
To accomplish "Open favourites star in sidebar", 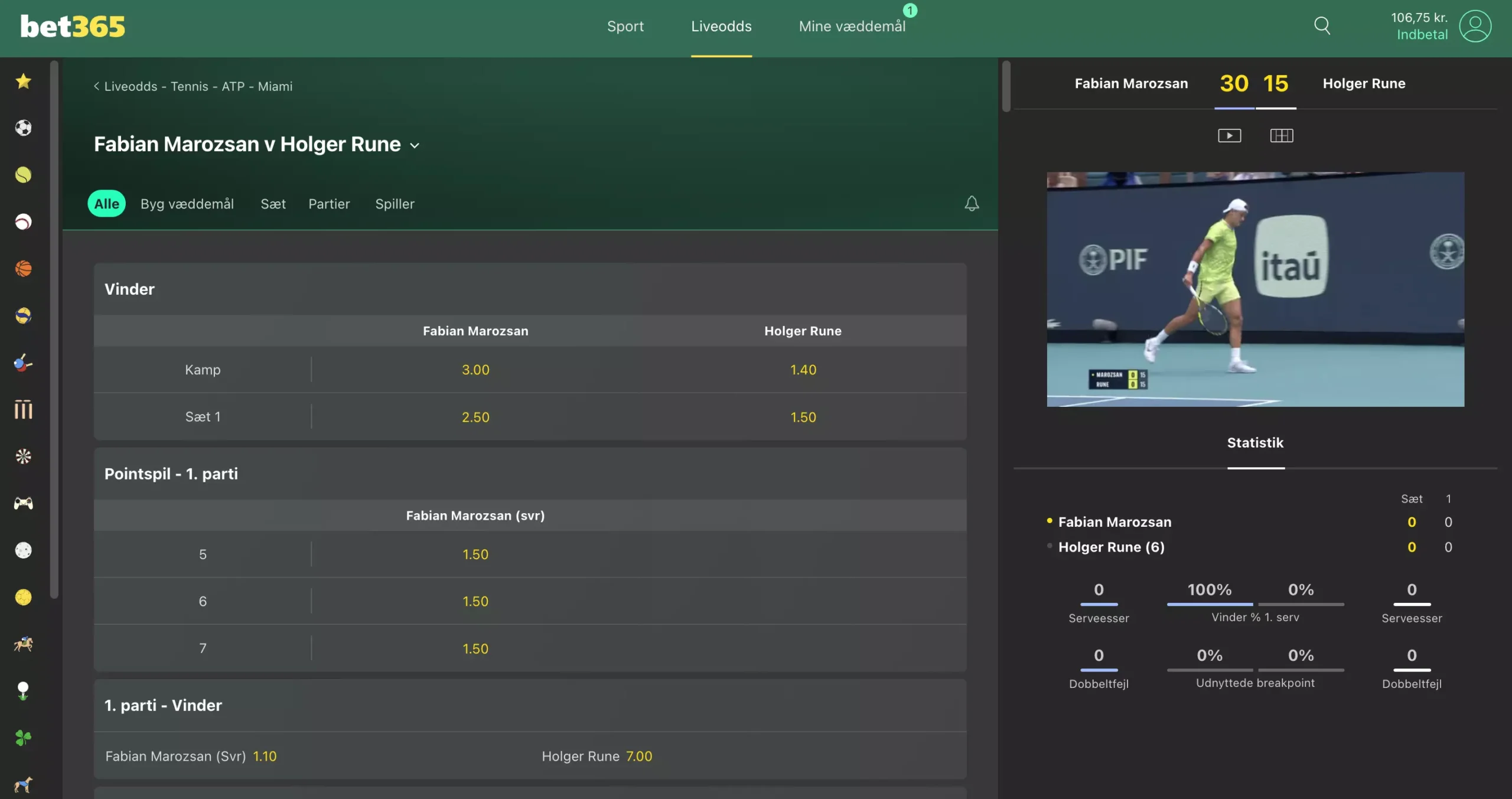I will click(24, 81).
